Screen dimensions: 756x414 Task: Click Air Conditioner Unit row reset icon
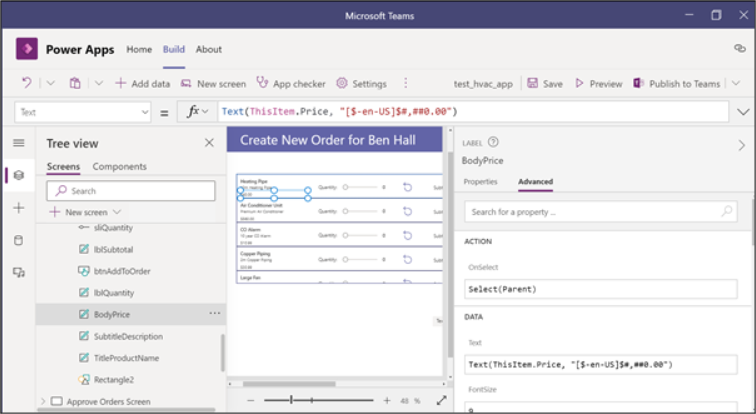tap(407, 211)
